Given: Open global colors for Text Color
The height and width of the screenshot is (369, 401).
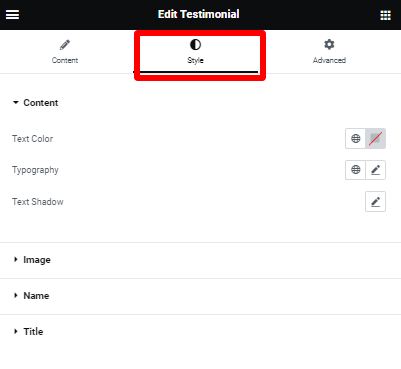Looking at the screenshot, I should [x=356, y=138].
